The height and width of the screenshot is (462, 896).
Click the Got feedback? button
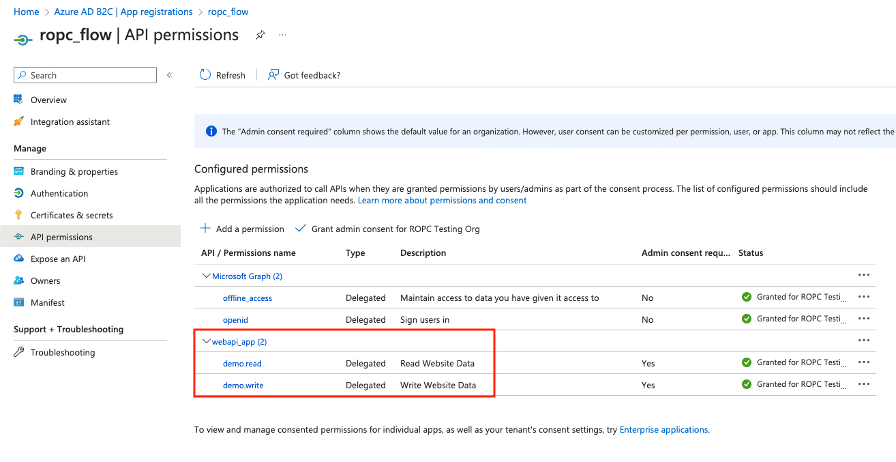point(304,75)
